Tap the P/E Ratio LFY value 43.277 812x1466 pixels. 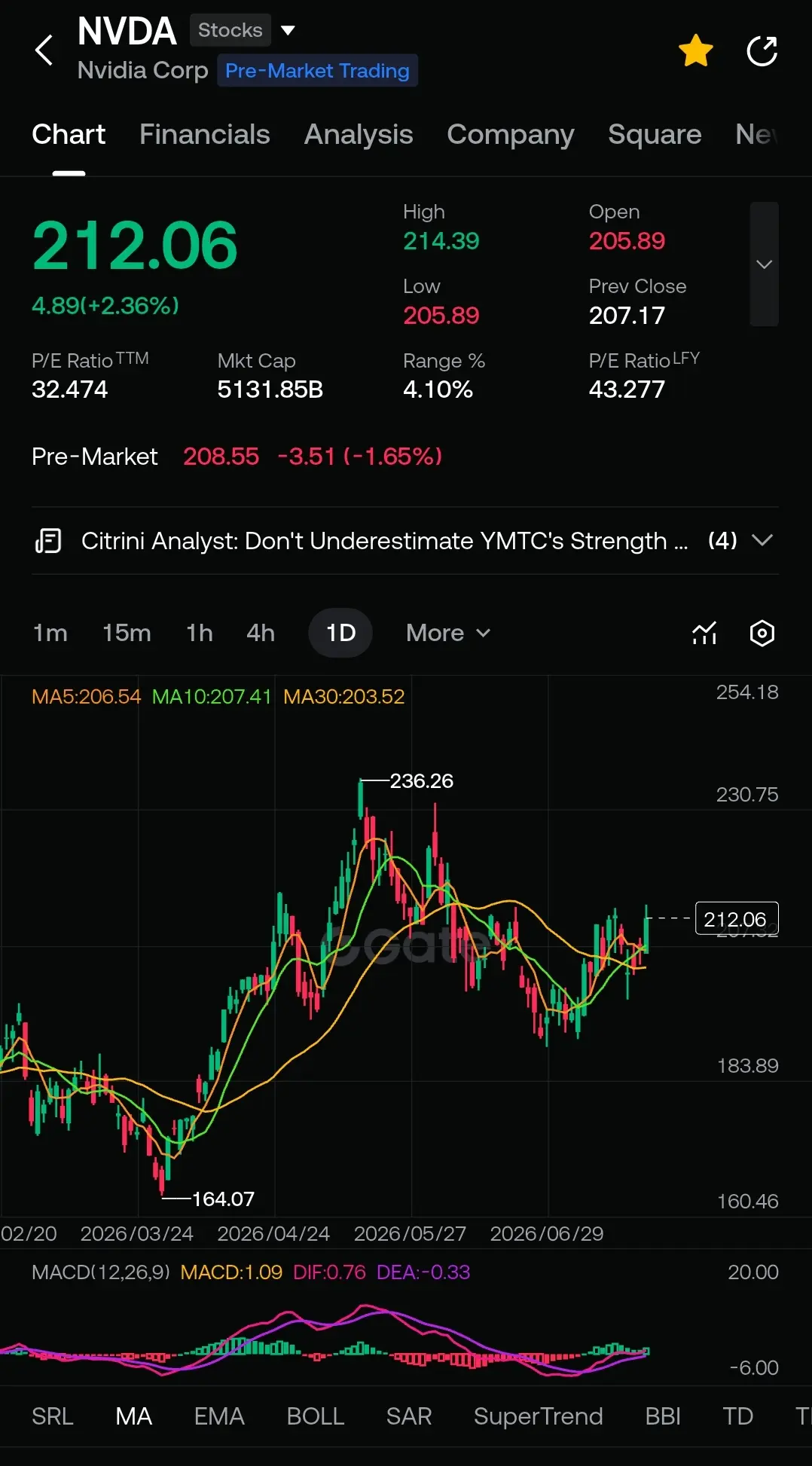coord(627,389)
